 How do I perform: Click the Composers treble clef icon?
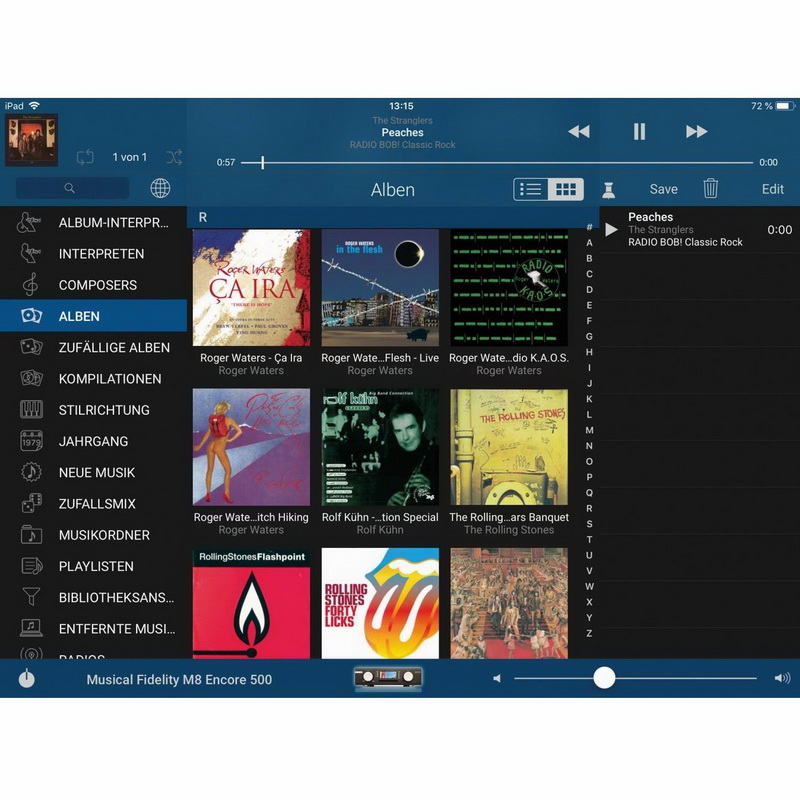tap(30, 284)
